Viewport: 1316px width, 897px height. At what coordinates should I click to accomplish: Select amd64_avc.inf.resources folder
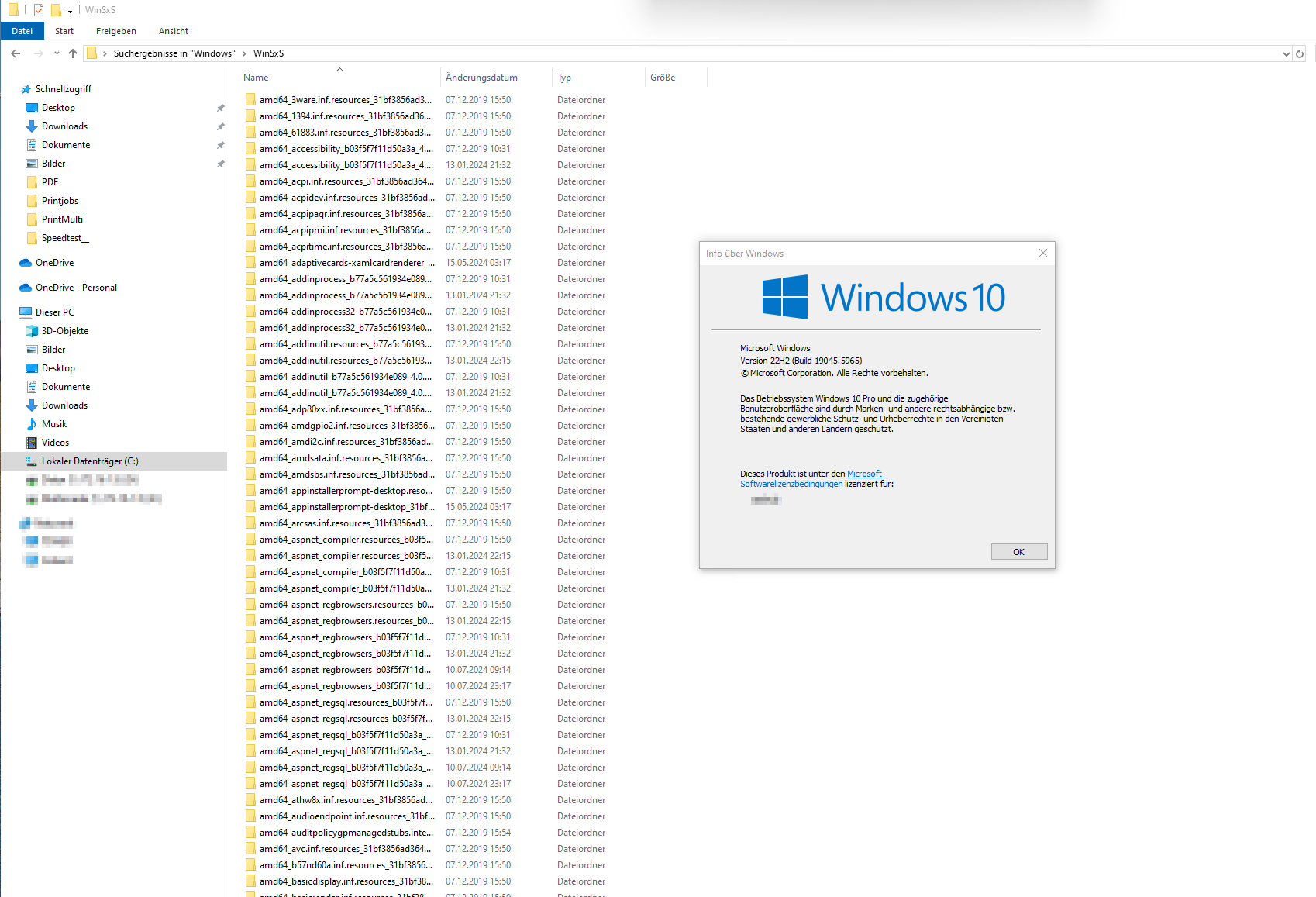click(x=346, y=849)
